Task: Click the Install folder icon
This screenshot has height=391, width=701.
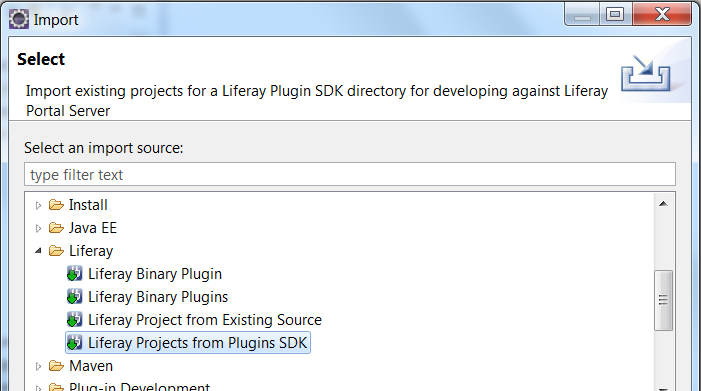Action: coord(56,205)
